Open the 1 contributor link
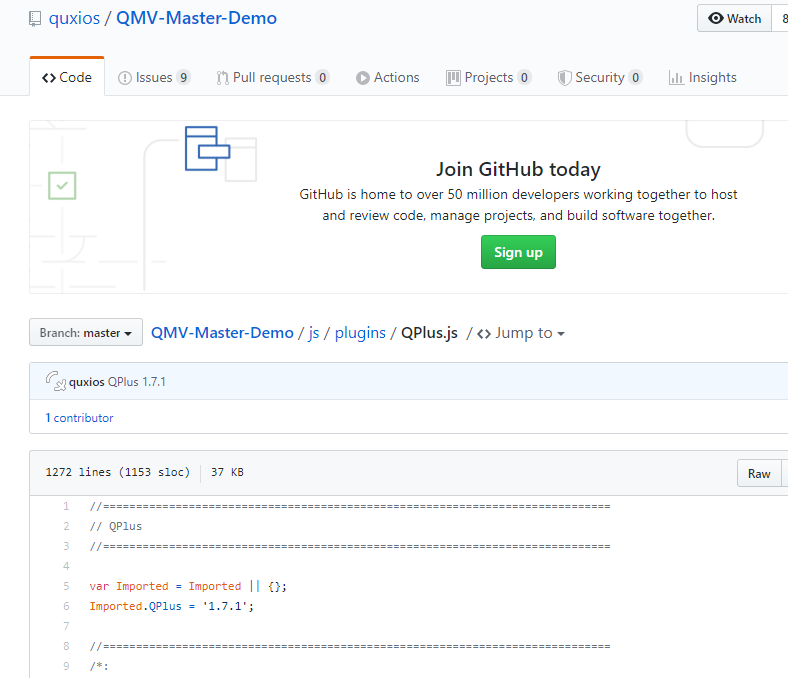Viewport: 788px width, 678px height. [79, 418]
